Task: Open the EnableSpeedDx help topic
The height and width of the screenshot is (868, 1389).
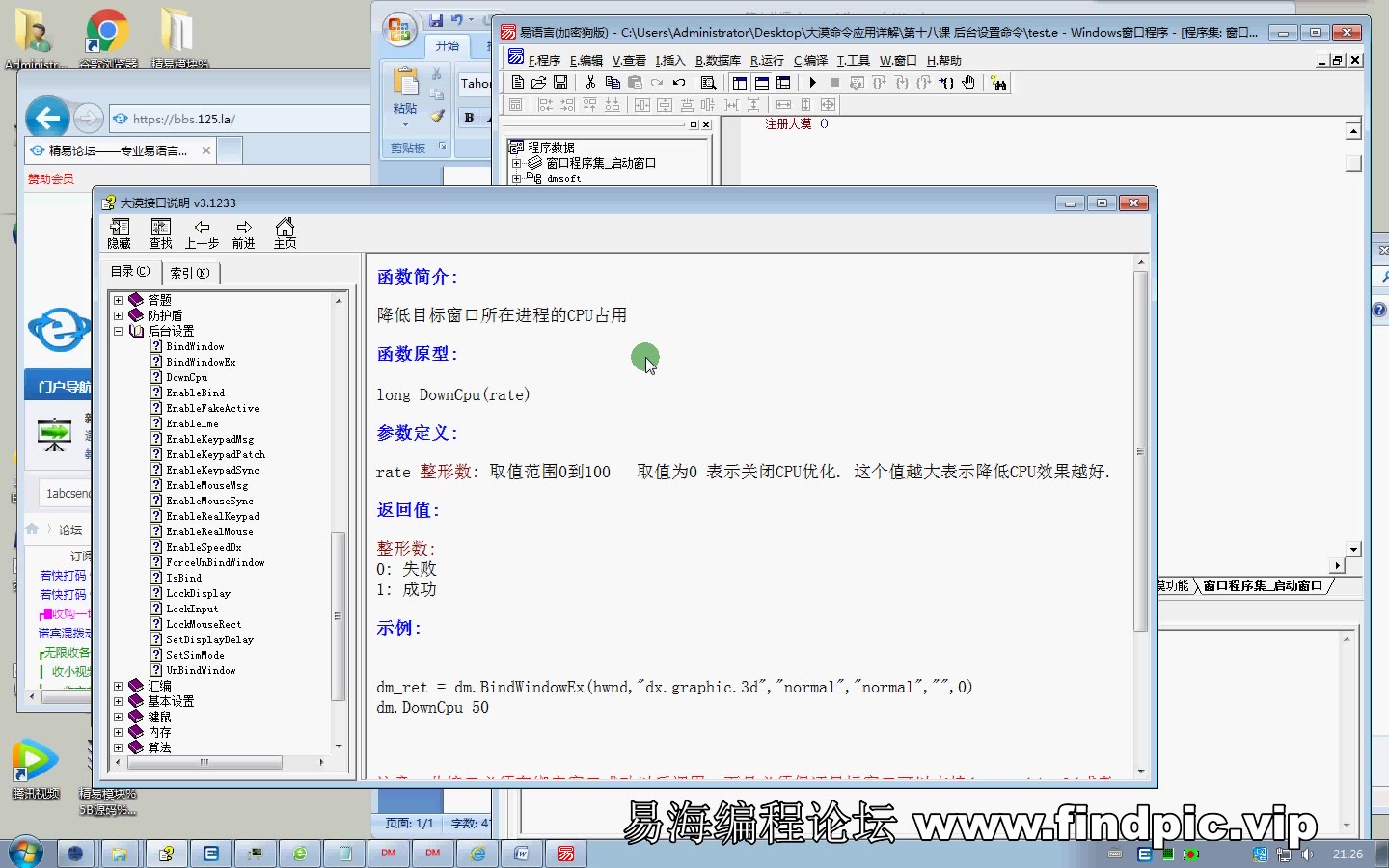Action: tap(204, 547)
